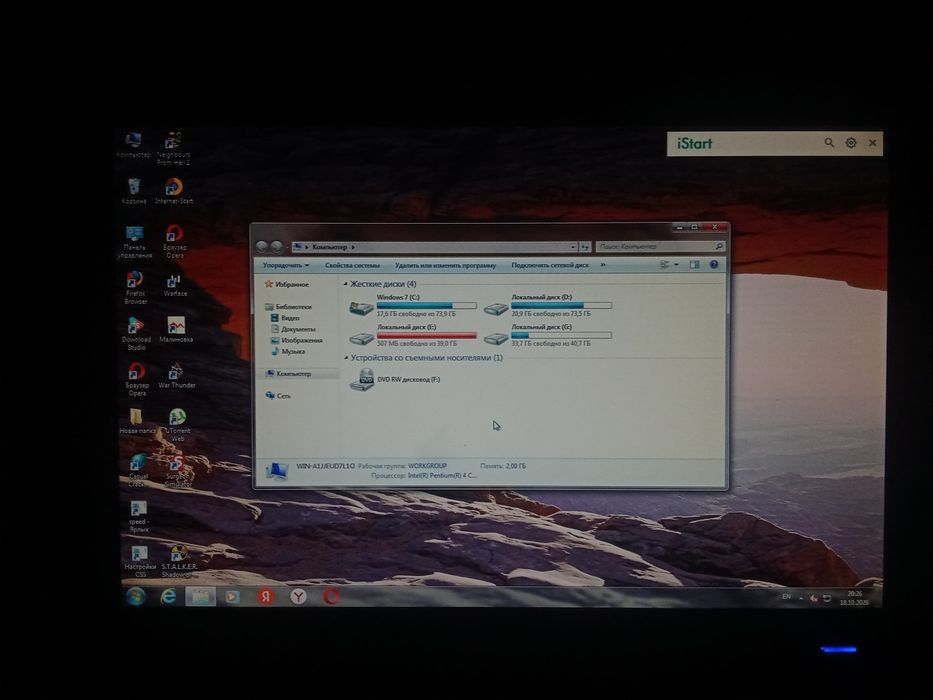Viewport: 933px width, 700px height.
Task: Click the iStart search magnifier
Action: pos(829,143)
